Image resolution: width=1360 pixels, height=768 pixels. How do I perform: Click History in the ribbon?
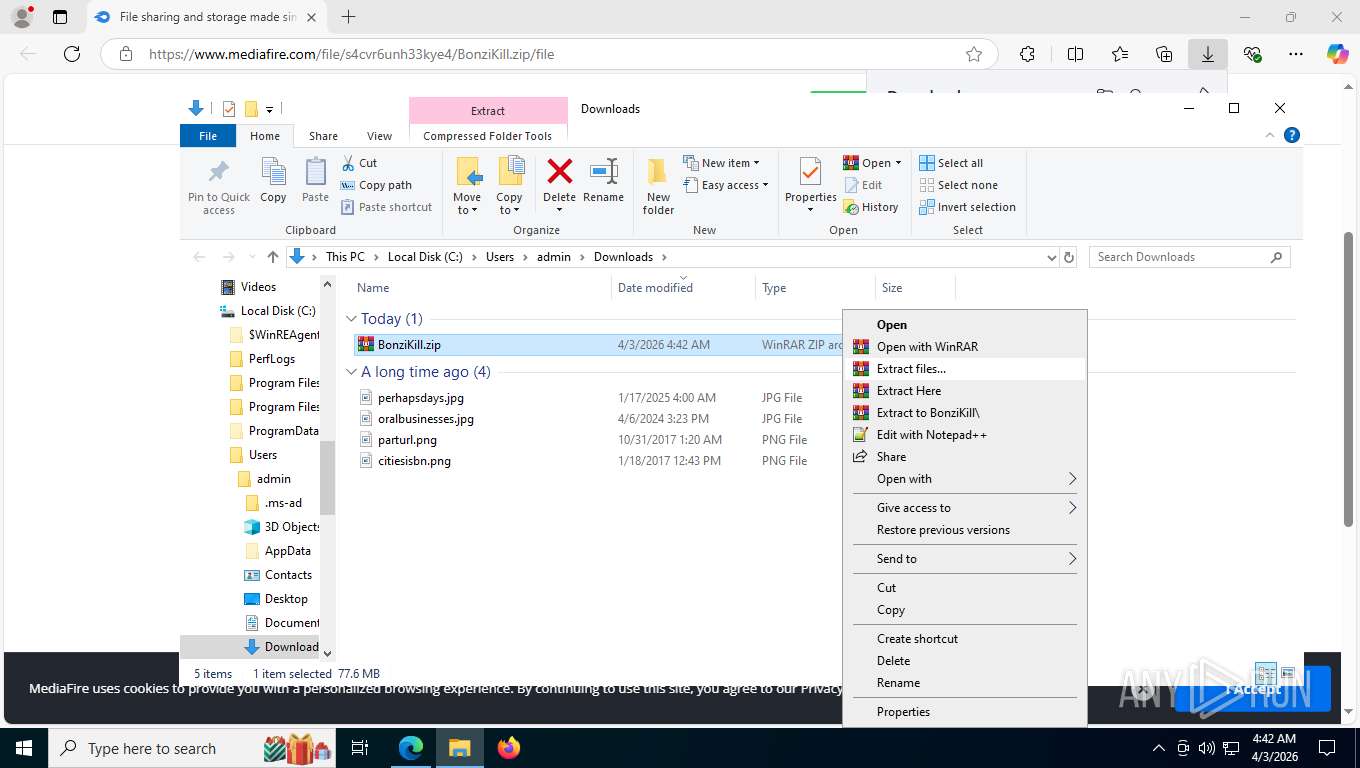pyautogui.click(x=871, y=207)
